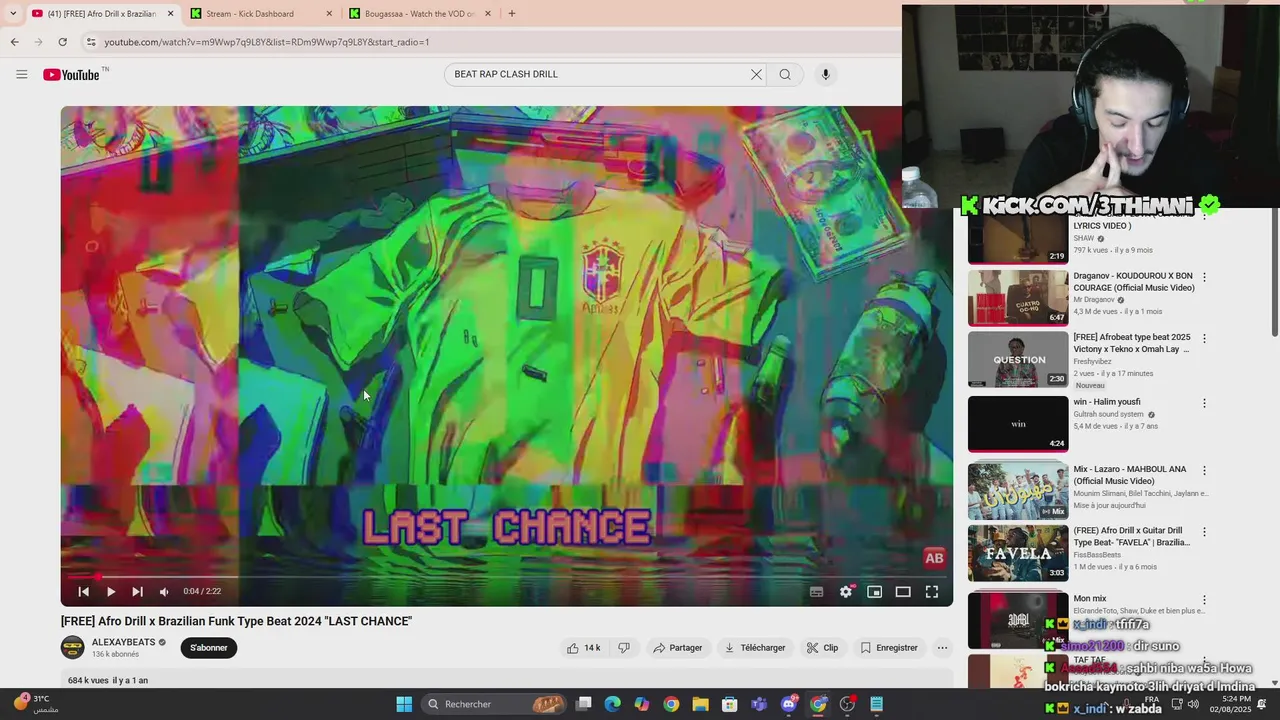Start voice search with the microphone

tap(825, 74)
